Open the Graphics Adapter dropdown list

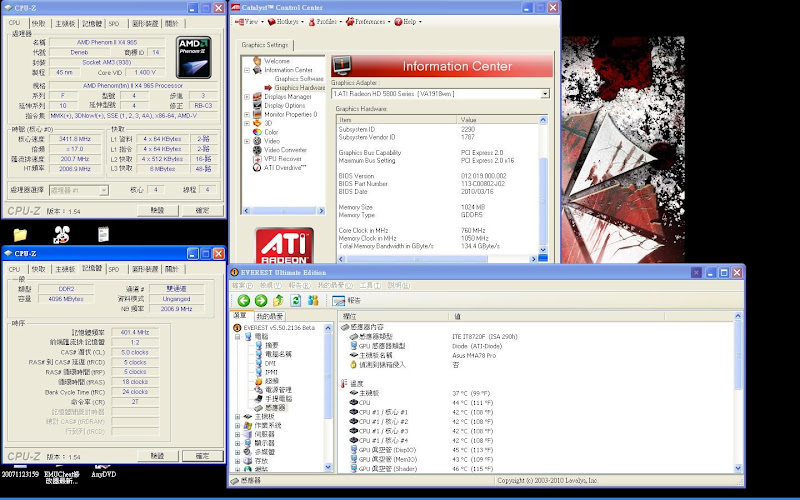coord(545,93)
